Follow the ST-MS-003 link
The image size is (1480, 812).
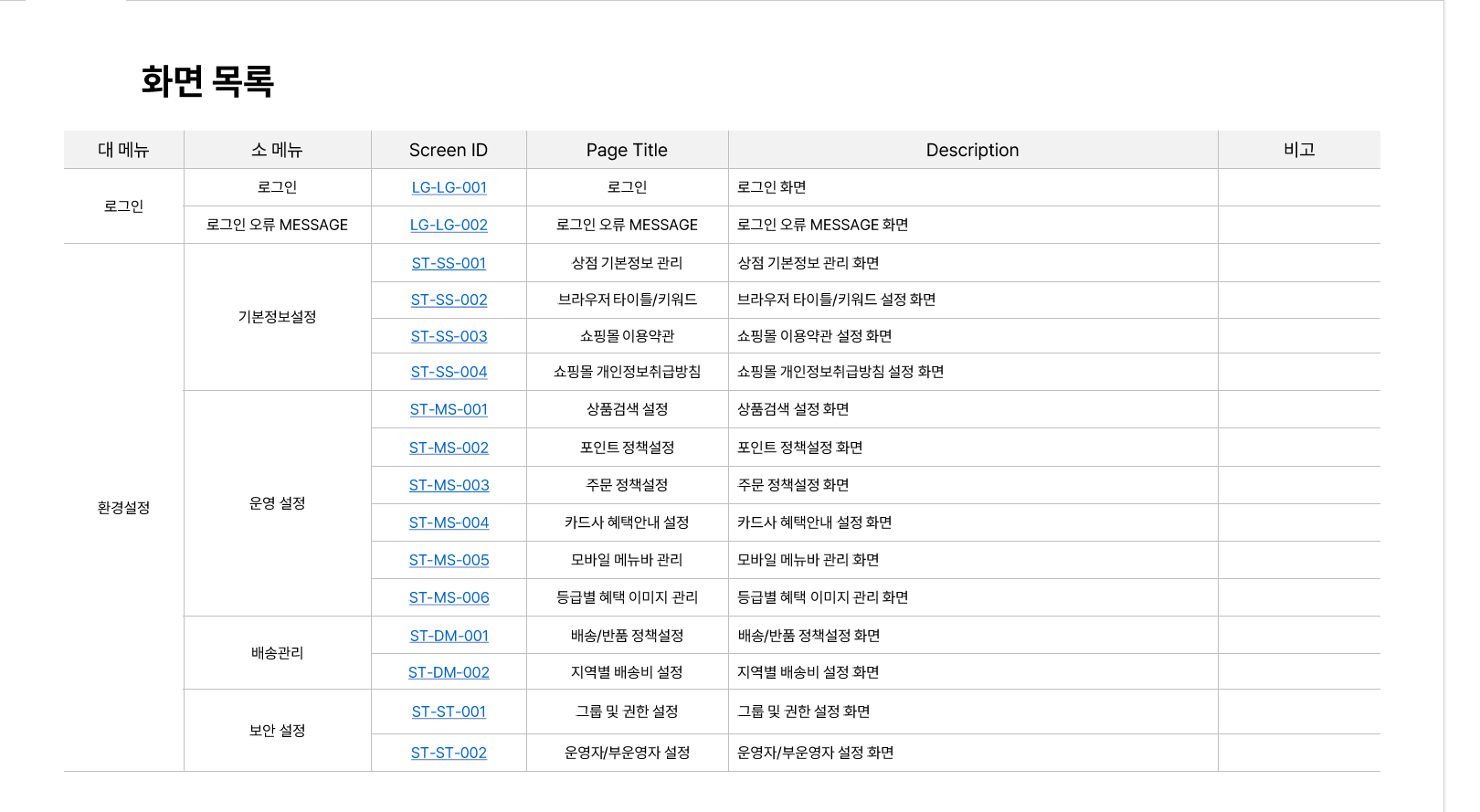coord(449,485)
